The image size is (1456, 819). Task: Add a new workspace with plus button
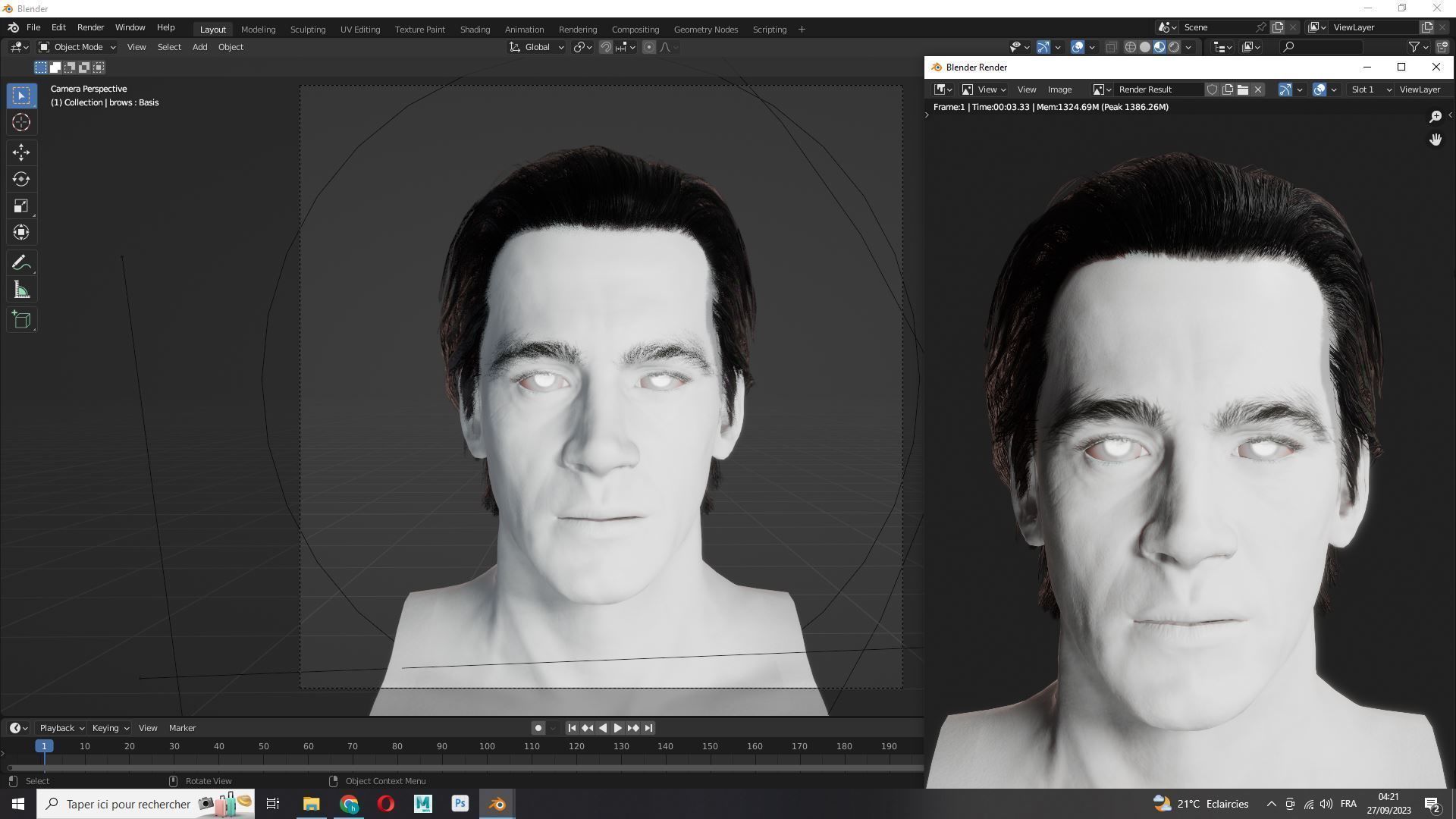[x=802, y=30]
